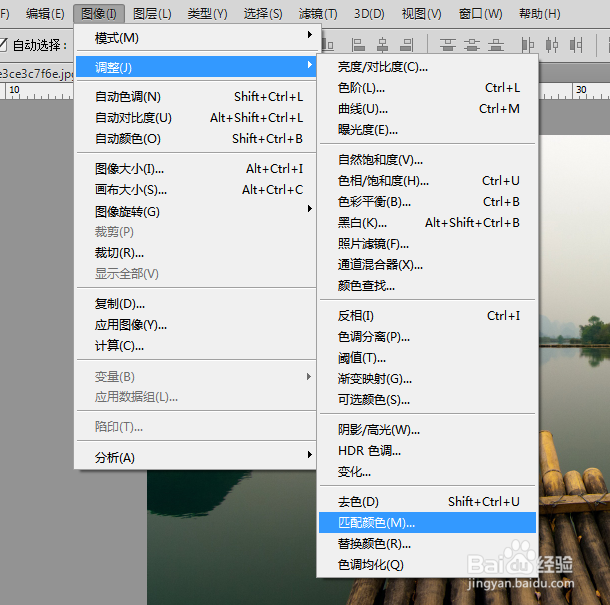Screen dimensions: 610x605
Task: Open the 帮助(H) menu
Action: [540, 14]
